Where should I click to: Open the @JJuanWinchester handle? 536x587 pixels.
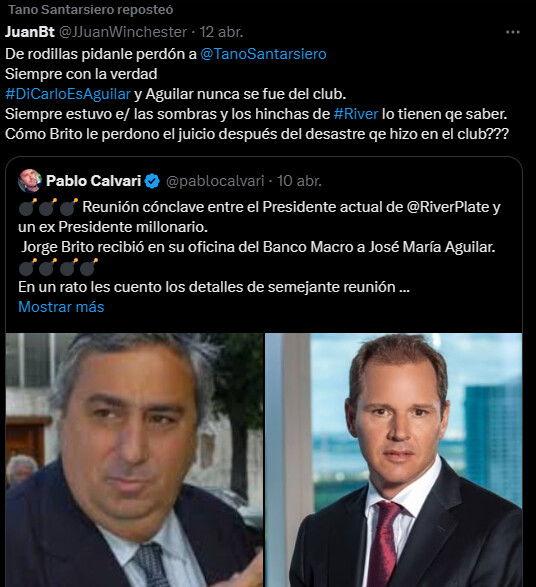coord(123,32)
